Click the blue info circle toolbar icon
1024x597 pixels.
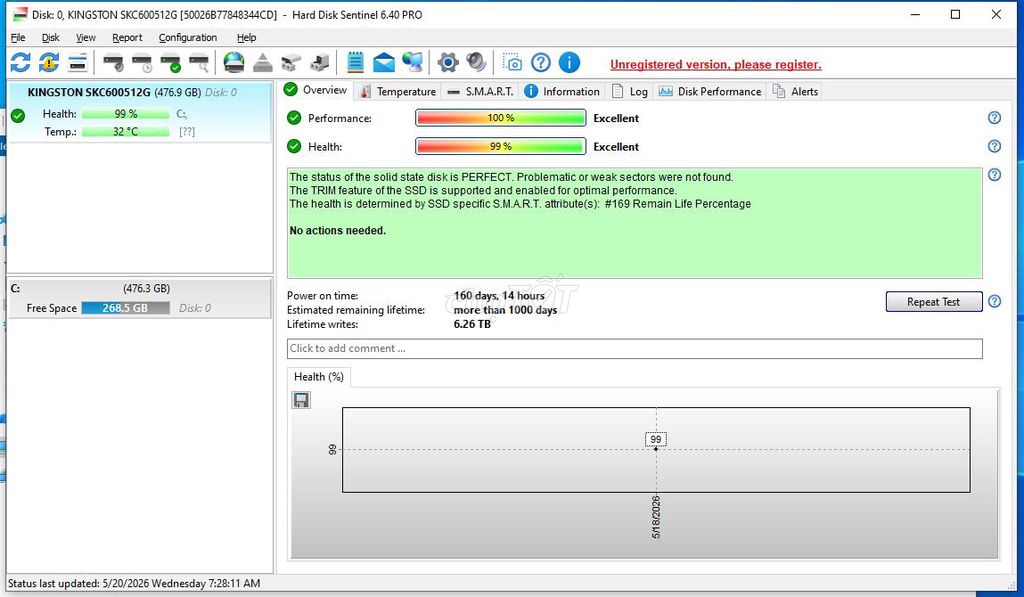click(569, 63)
